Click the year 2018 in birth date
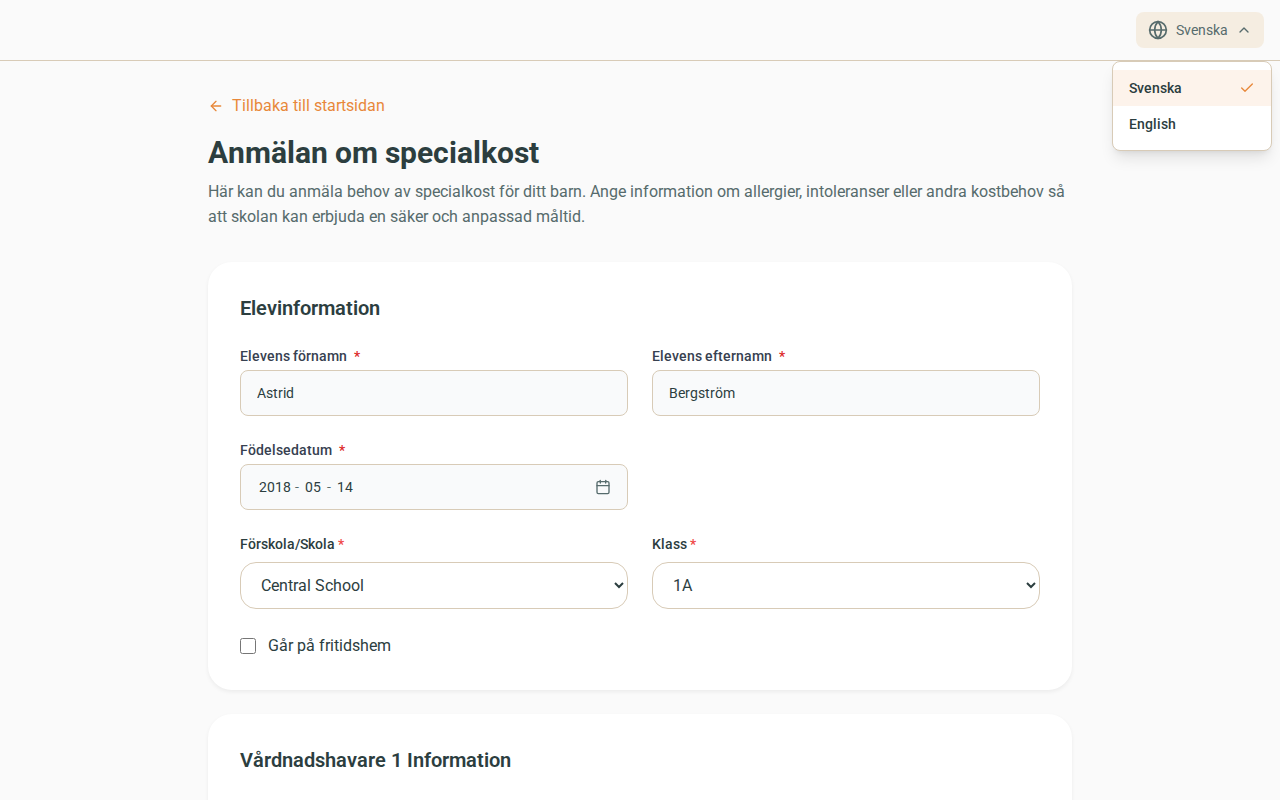Screen dimensions: 1280x800 (x=275, y=487)
